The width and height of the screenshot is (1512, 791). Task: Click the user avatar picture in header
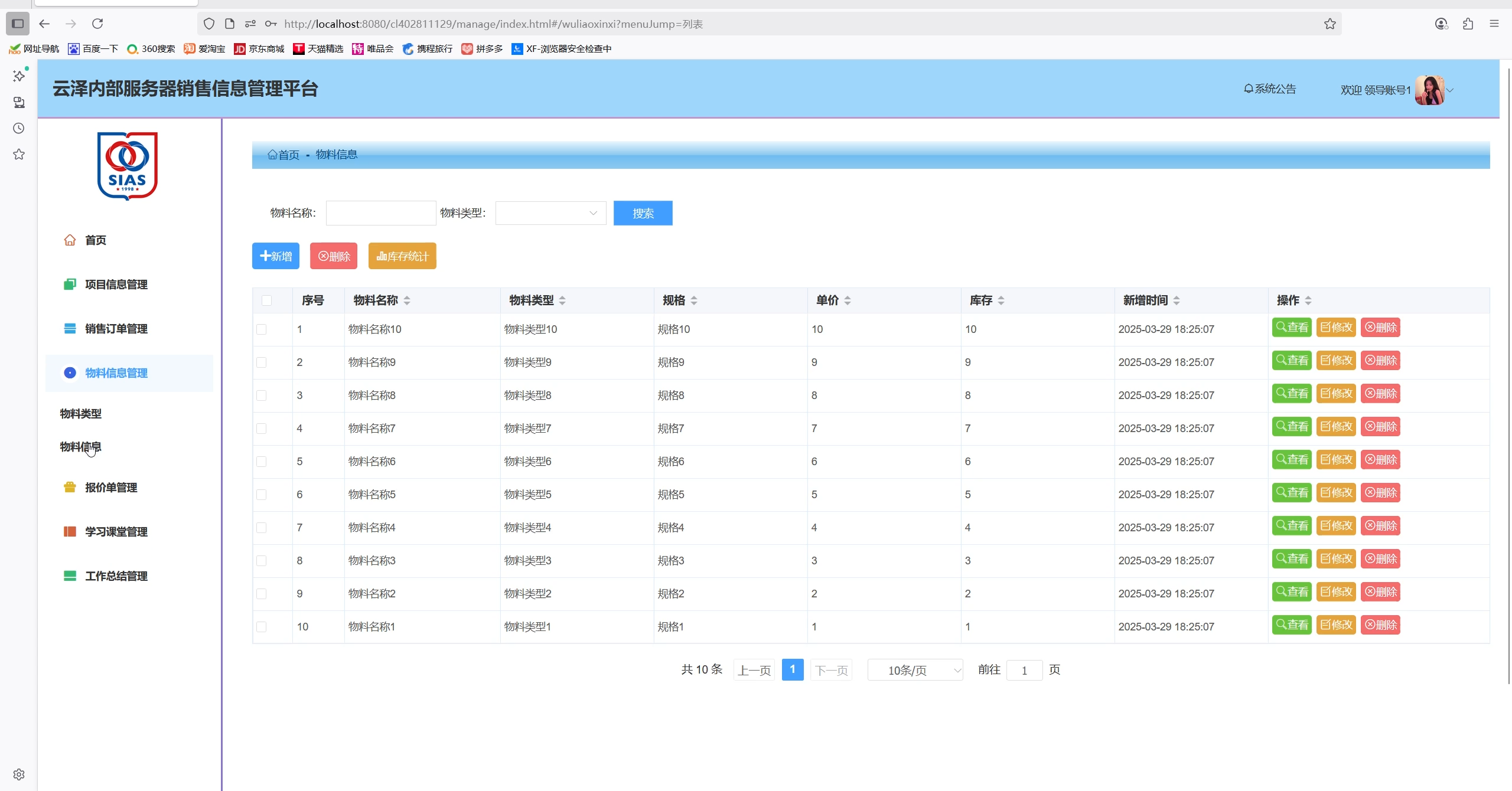coord(1429,90)
